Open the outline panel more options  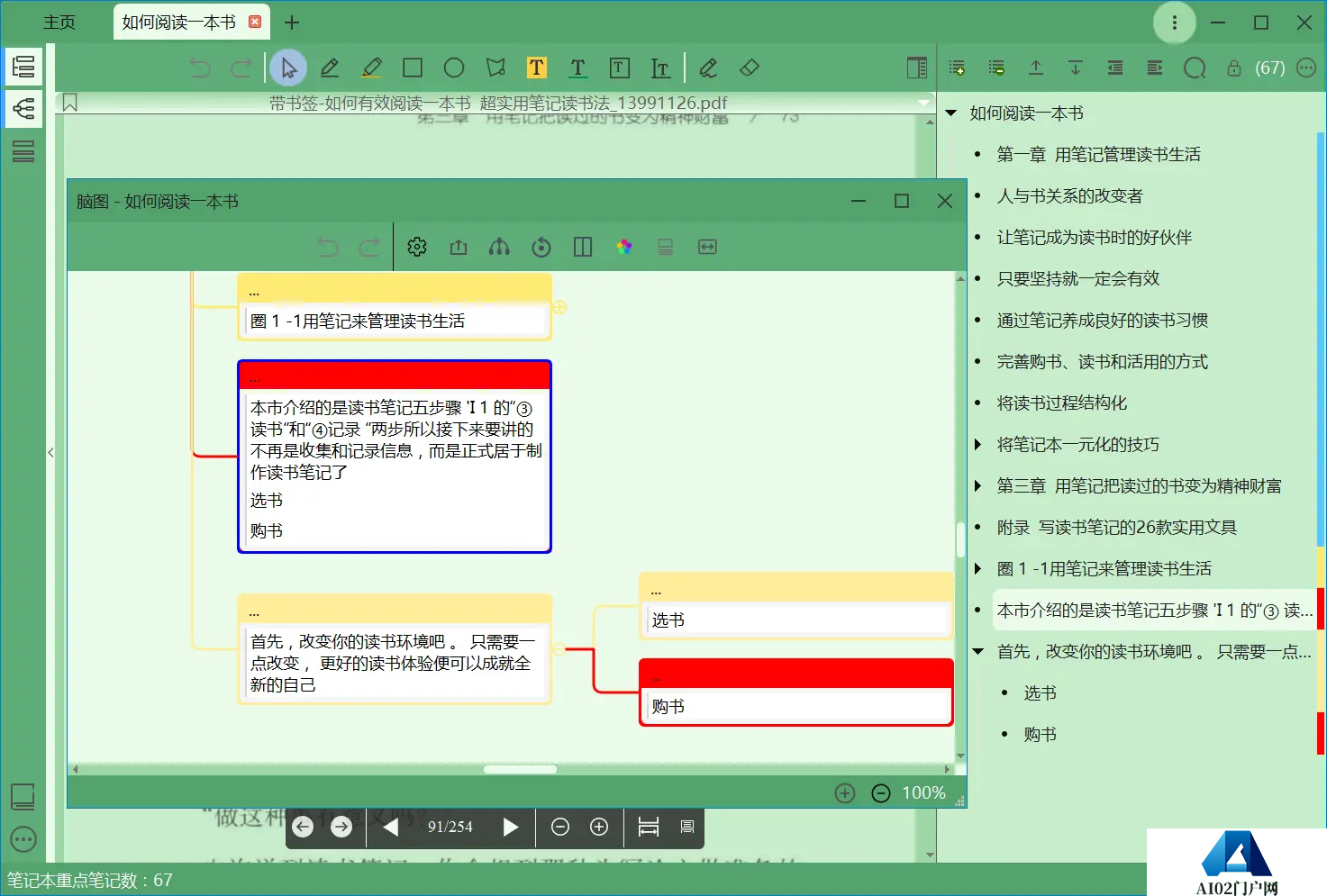click(x=1306, y=68)
